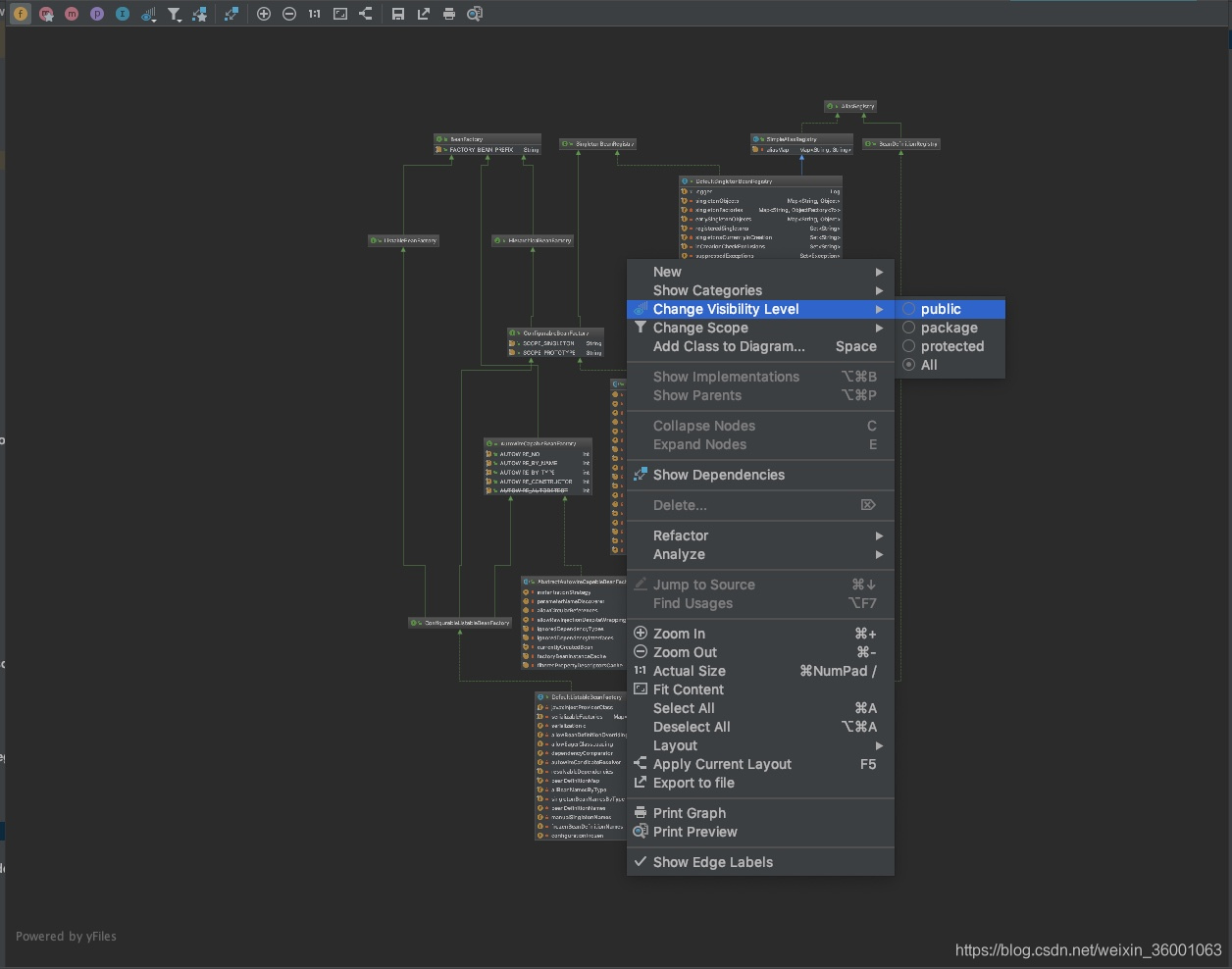Select the All visibility radio option

pyautogui.click(x=950, y=365)
